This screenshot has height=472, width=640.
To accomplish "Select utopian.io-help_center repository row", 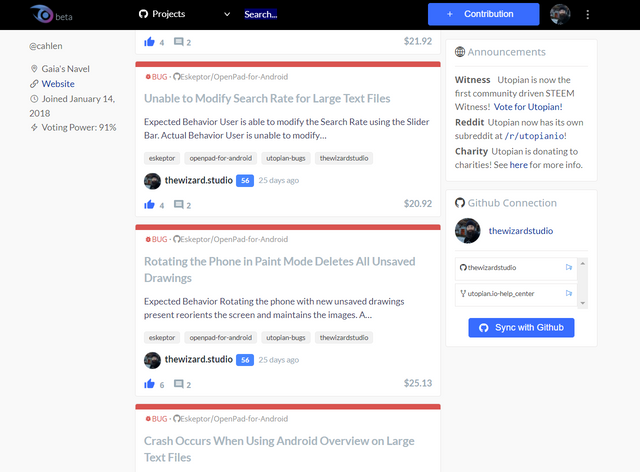I will point(516,294).
